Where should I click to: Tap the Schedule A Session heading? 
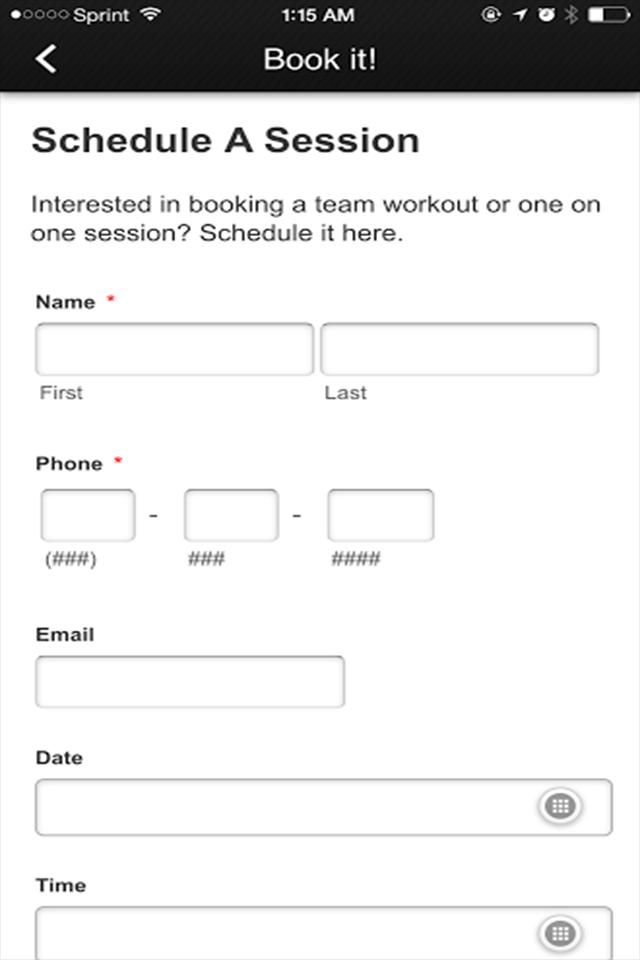point(225,141)
